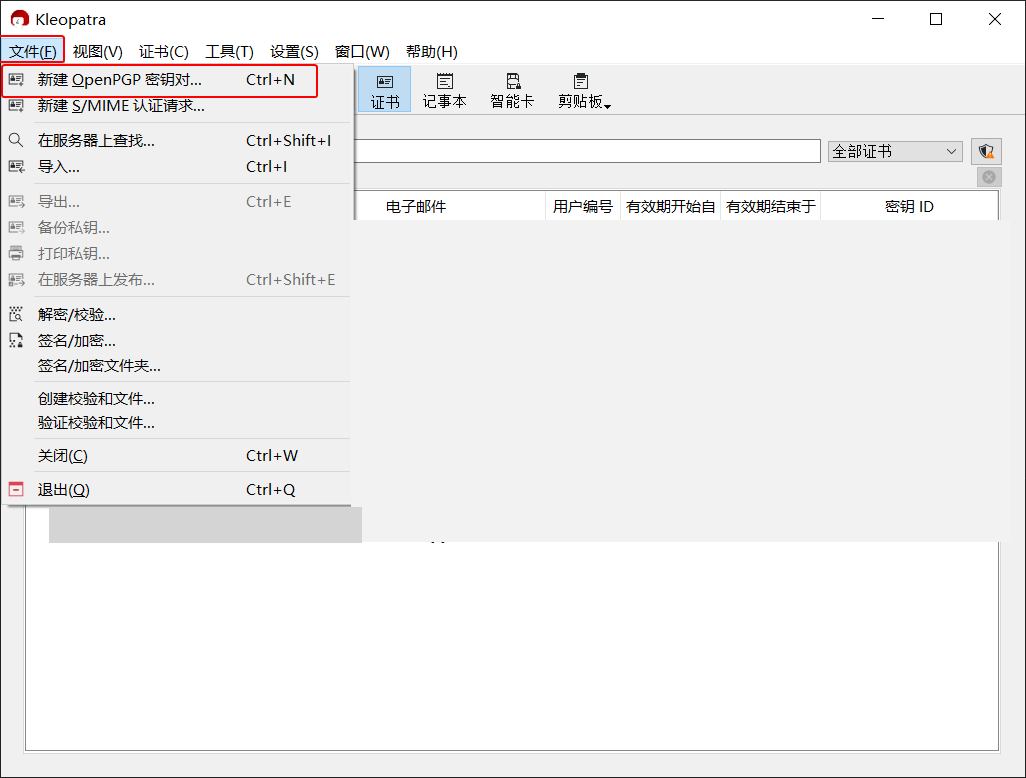Click magnifier icon beside 在服务器上查找
This screenshot has width=1026, height=778.
[16, 140]
